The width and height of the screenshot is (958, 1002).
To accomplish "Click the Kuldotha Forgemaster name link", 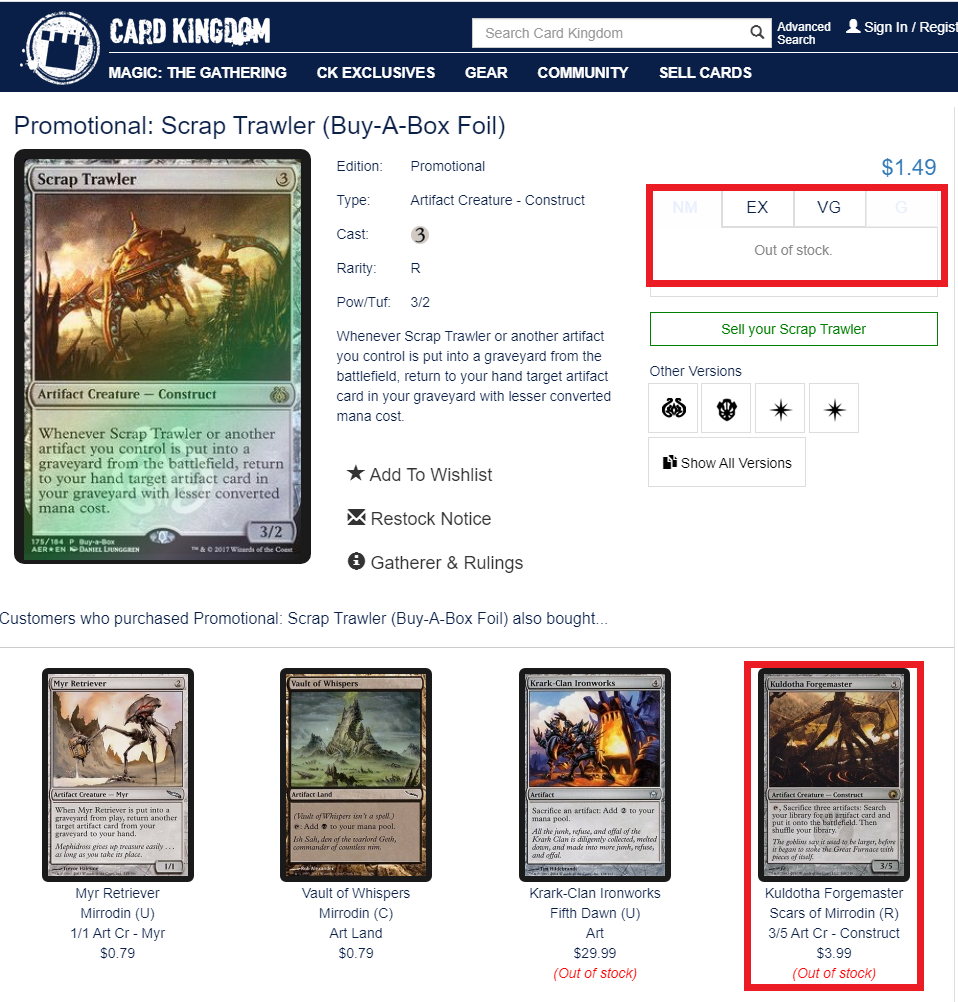I will pyautogui.click(x=834, y=893).
